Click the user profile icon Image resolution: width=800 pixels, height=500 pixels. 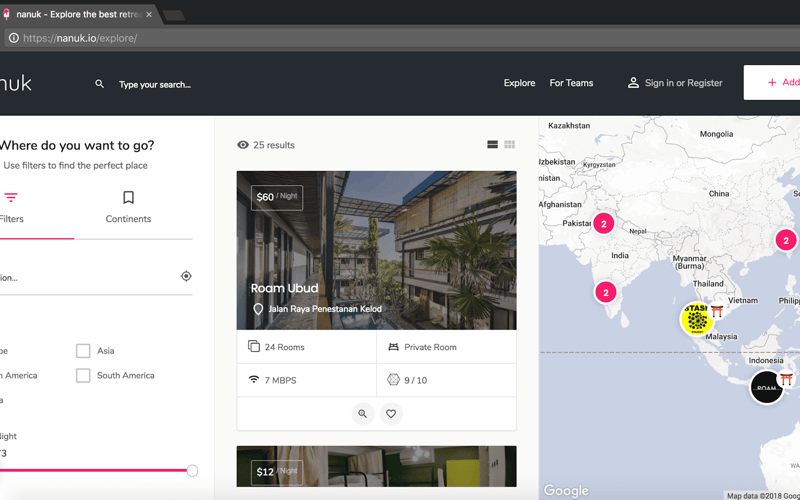point(633,83)
